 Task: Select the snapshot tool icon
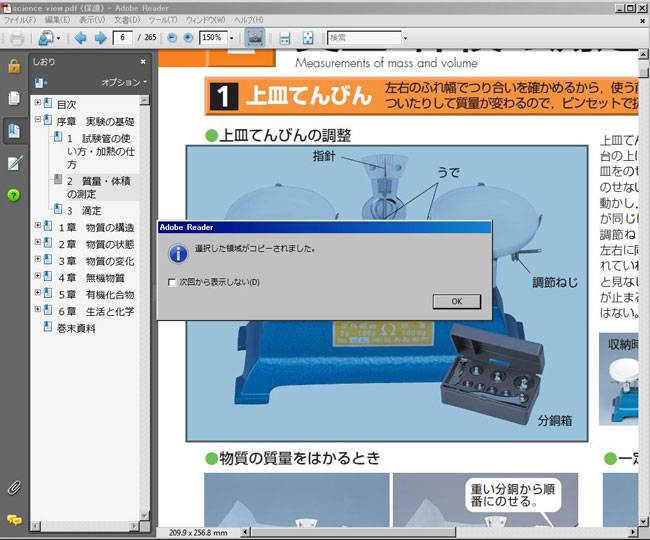(x=255, y=38)
